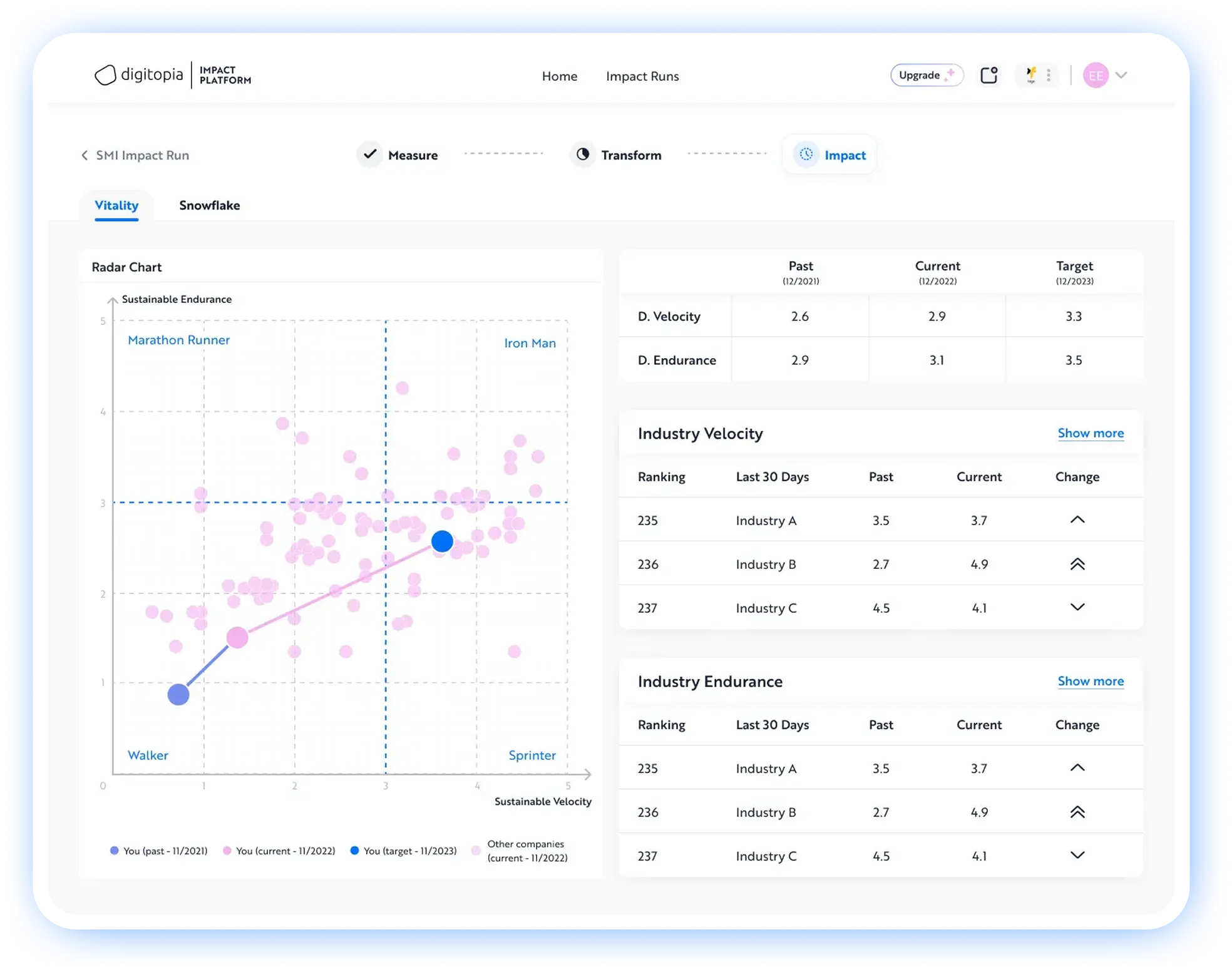The image size is (1232, 972).
Task: Click Industry C down arrow in Endurance
Action: point(1077,855)
